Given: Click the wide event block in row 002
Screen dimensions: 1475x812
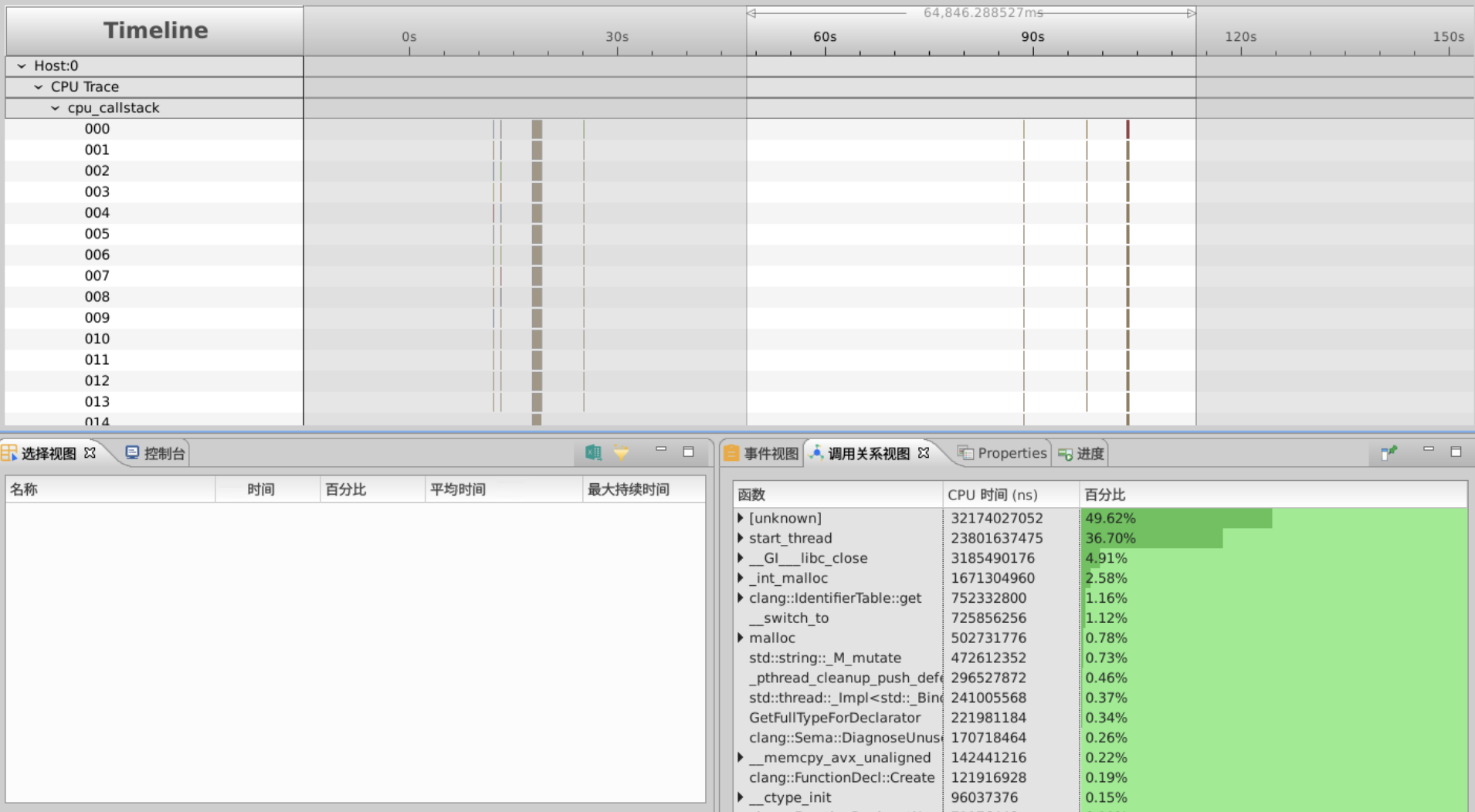Looking at the screenshot, I should tap(537, 171).
